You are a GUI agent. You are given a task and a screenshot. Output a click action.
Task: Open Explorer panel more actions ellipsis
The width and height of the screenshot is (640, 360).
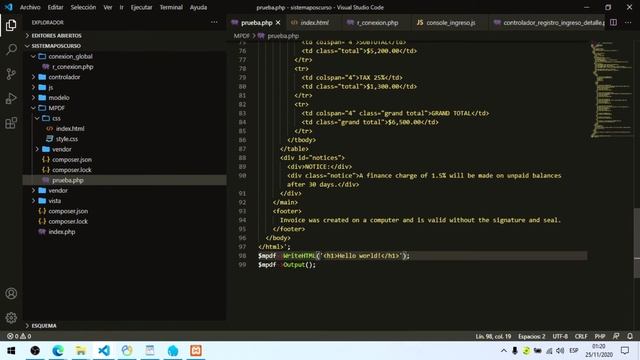coord(214,22)
